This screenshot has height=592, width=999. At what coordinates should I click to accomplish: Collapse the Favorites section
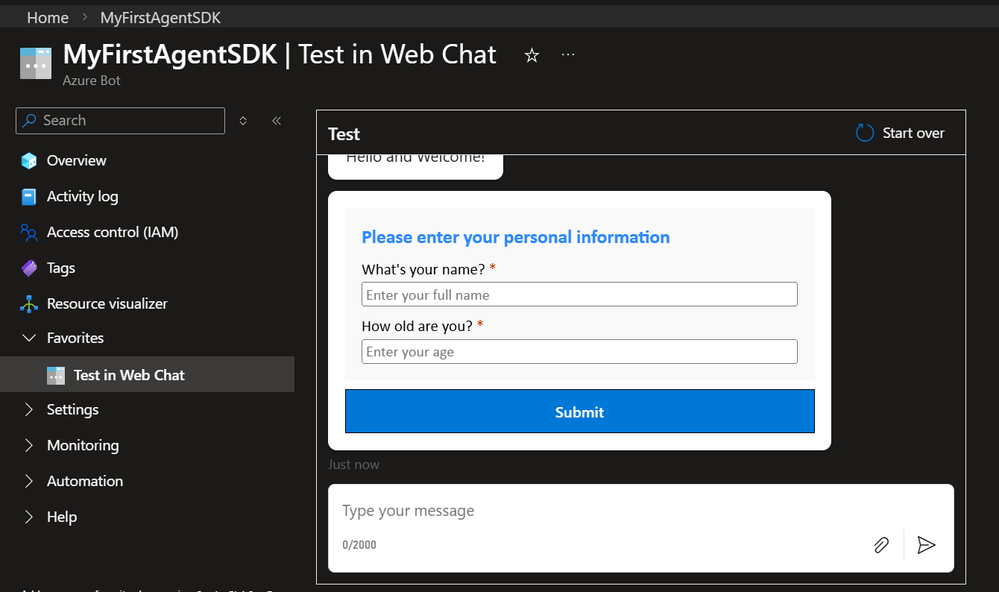29,338
